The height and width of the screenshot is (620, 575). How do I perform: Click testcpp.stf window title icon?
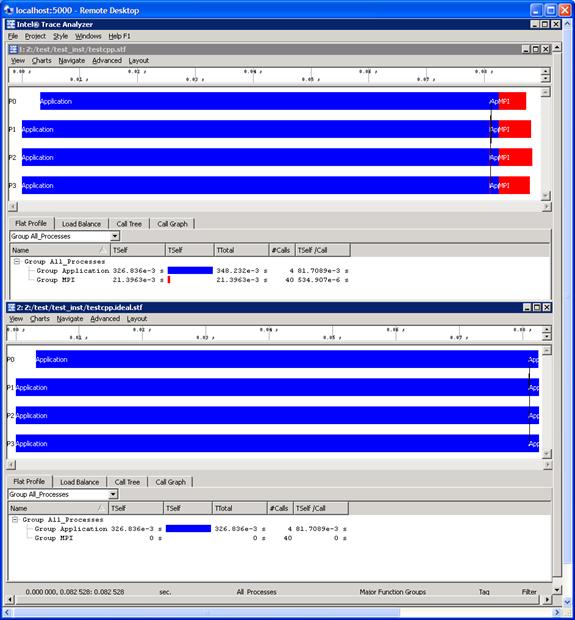point(13,49)
